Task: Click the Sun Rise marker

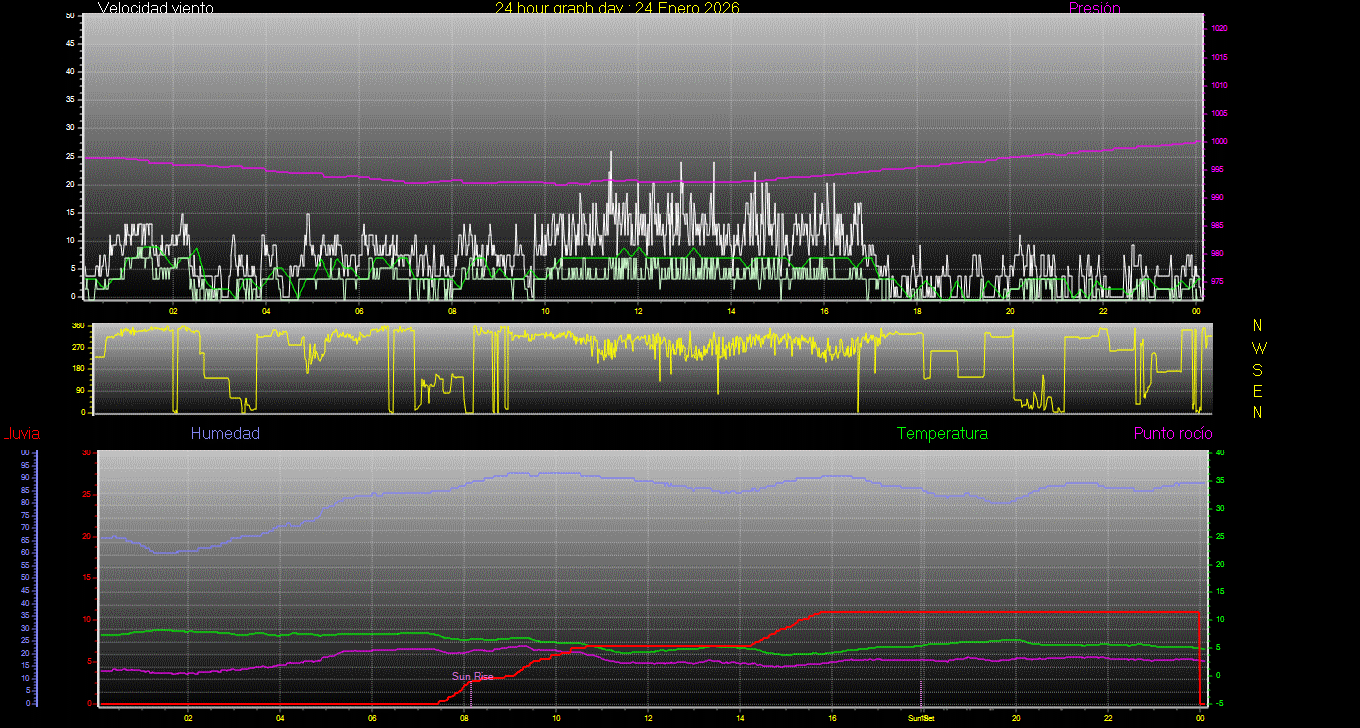Action: (472, 677)
